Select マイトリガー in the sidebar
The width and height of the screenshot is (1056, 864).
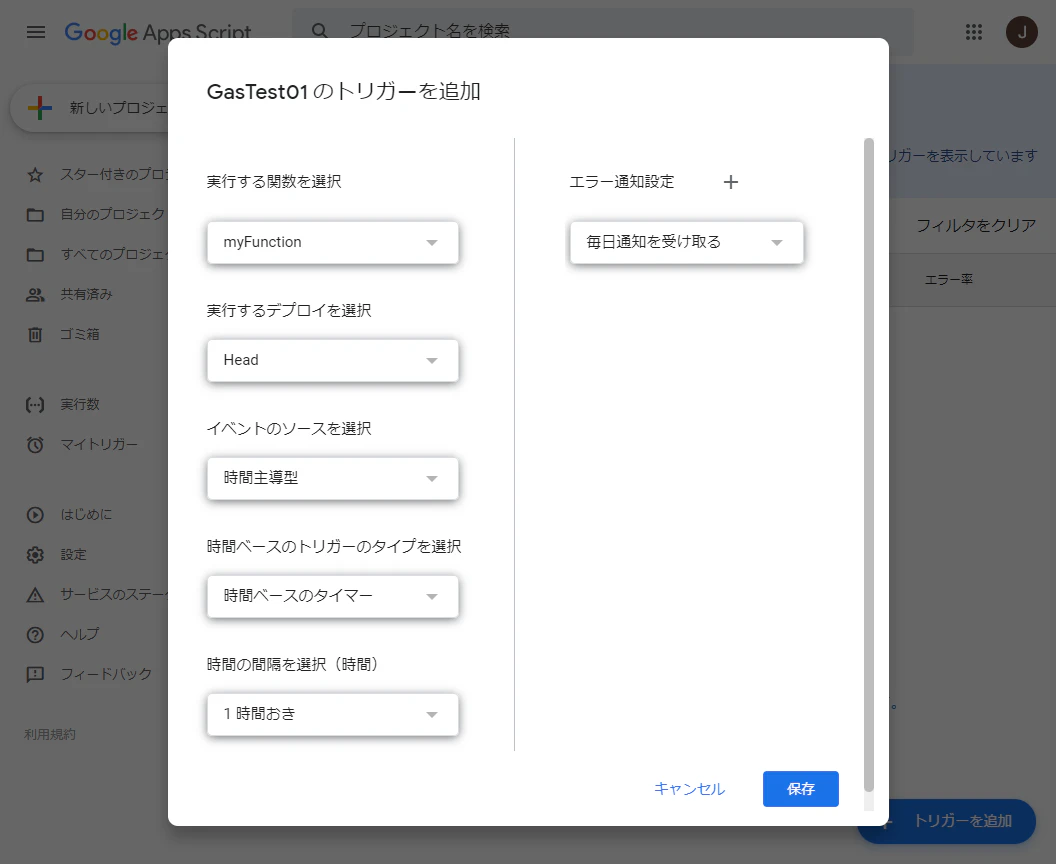click(x=99, y=444)
